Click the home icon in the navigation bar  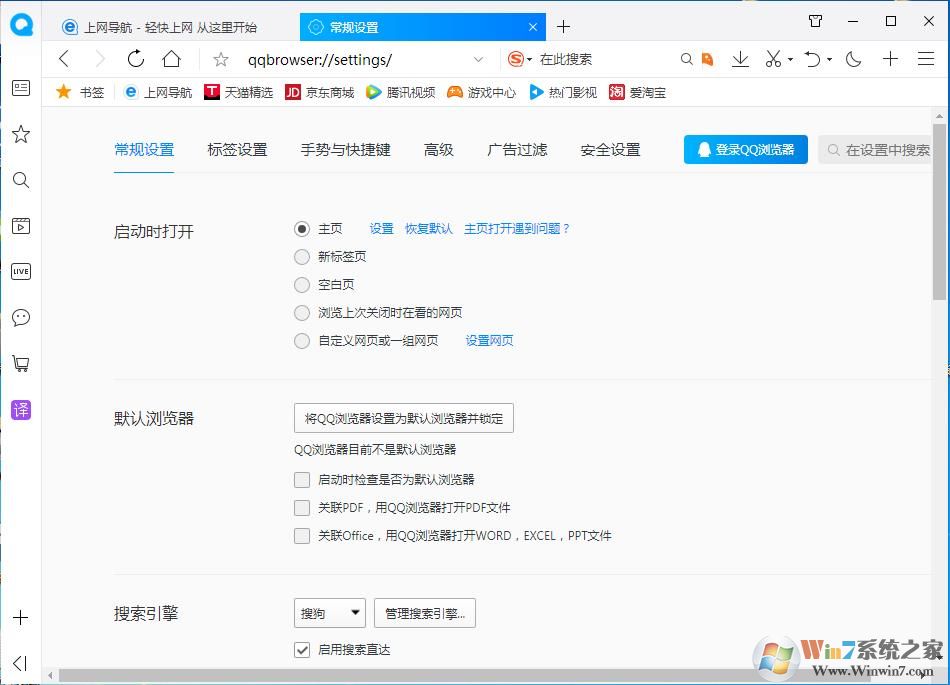(172, 59)
